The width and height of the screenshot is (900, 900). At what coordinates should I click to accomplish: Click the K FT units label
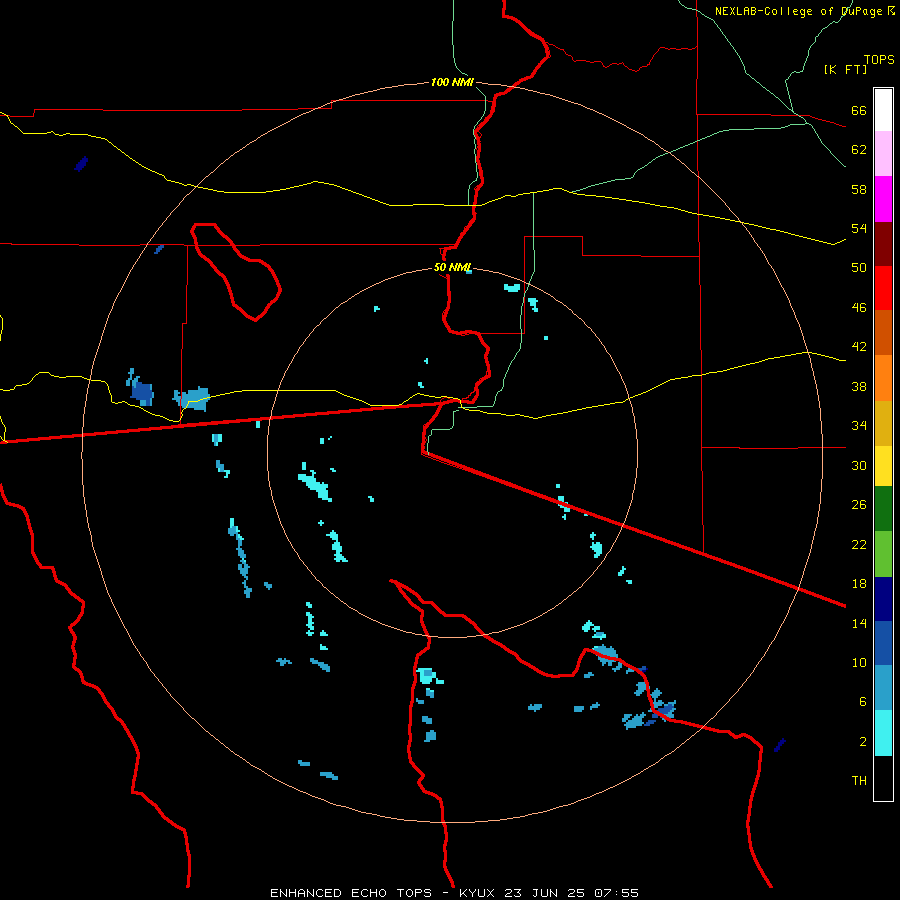845,69
